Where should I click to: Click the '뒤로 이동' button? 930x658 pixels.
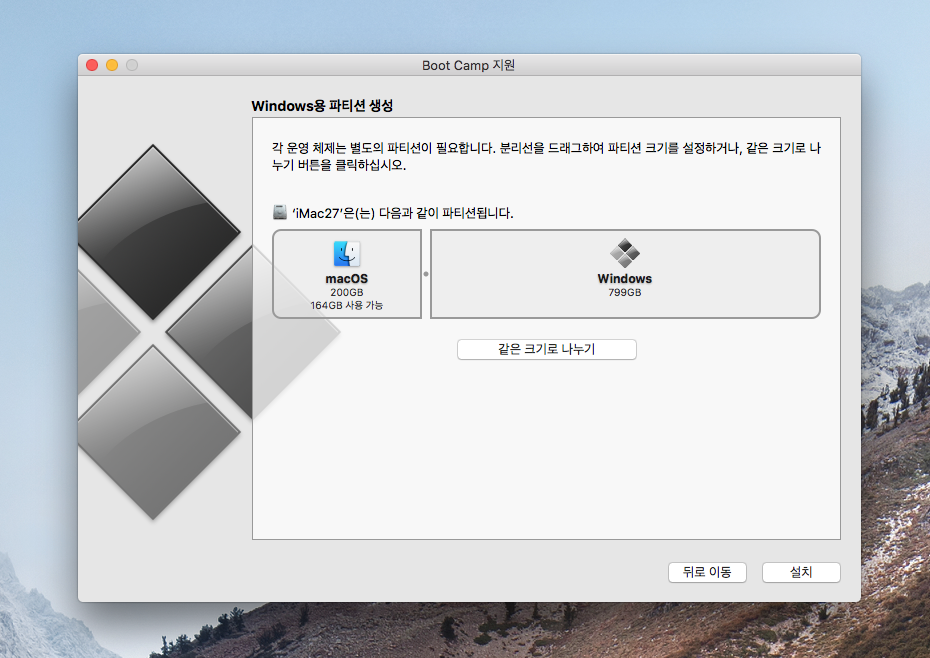point(707,572)
